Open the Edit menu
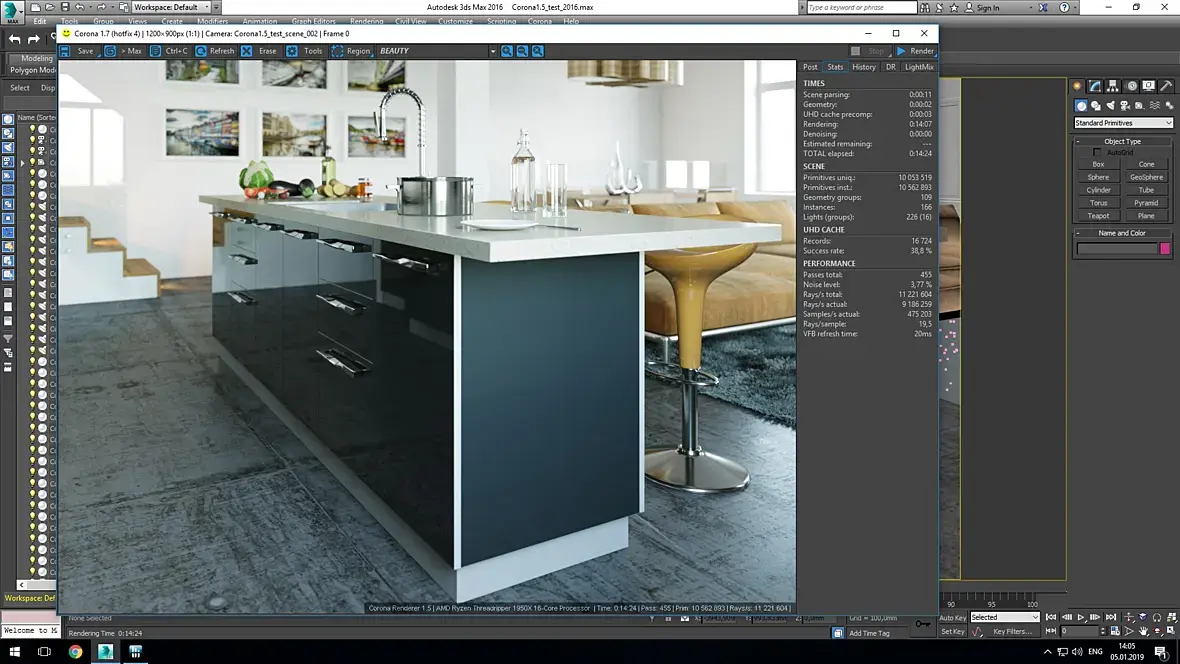1180x664 pixels. coord(40,21)
